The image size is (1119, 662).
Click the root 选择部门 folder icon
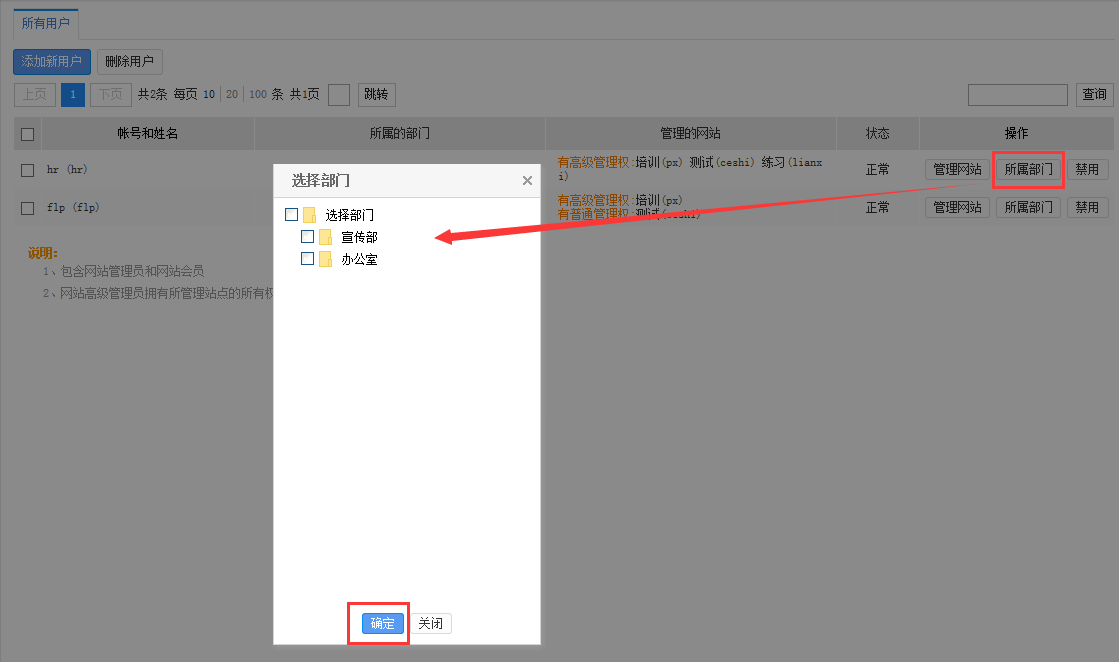point(309,215)
